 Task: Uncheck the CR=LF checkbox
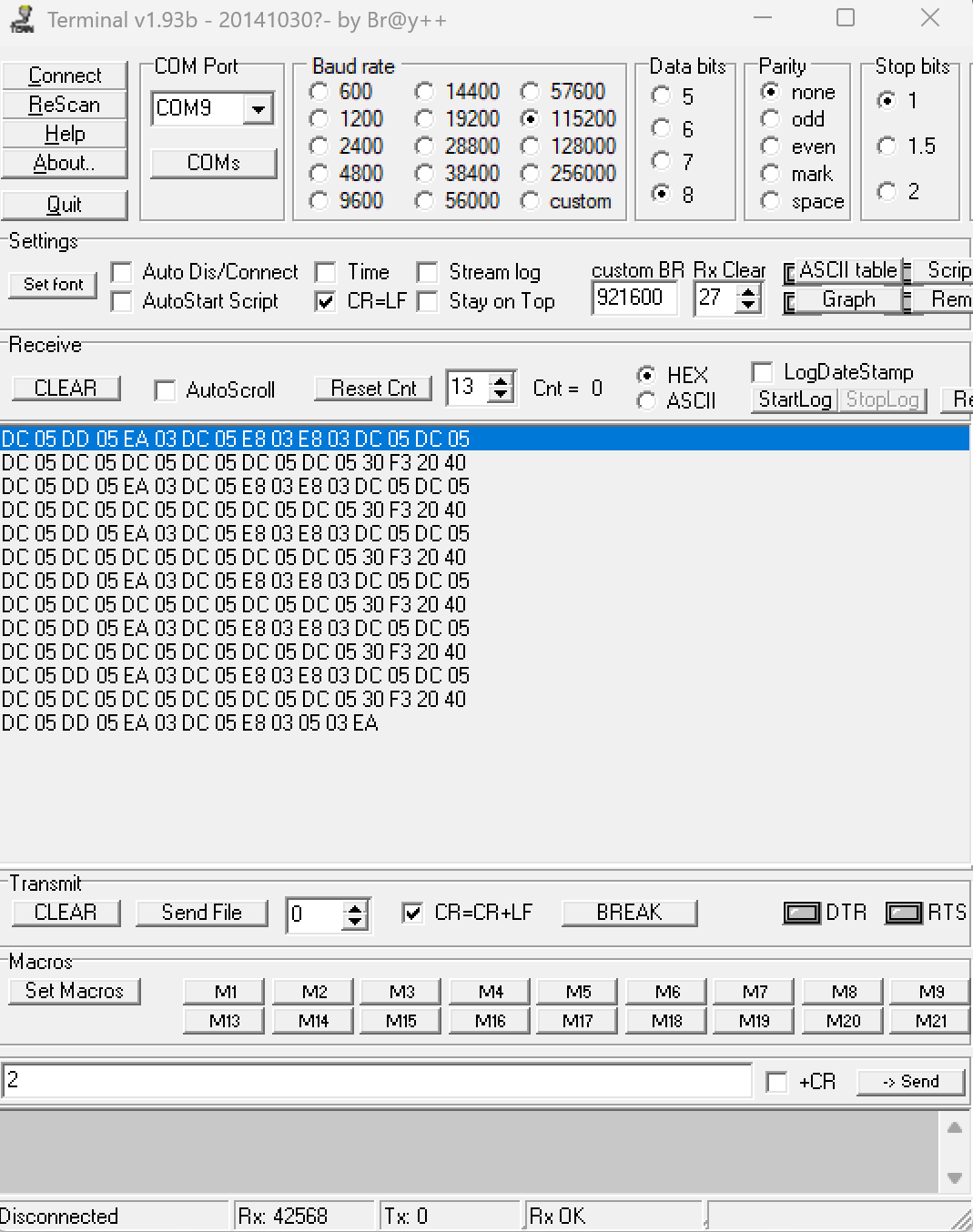coord(325,301)
